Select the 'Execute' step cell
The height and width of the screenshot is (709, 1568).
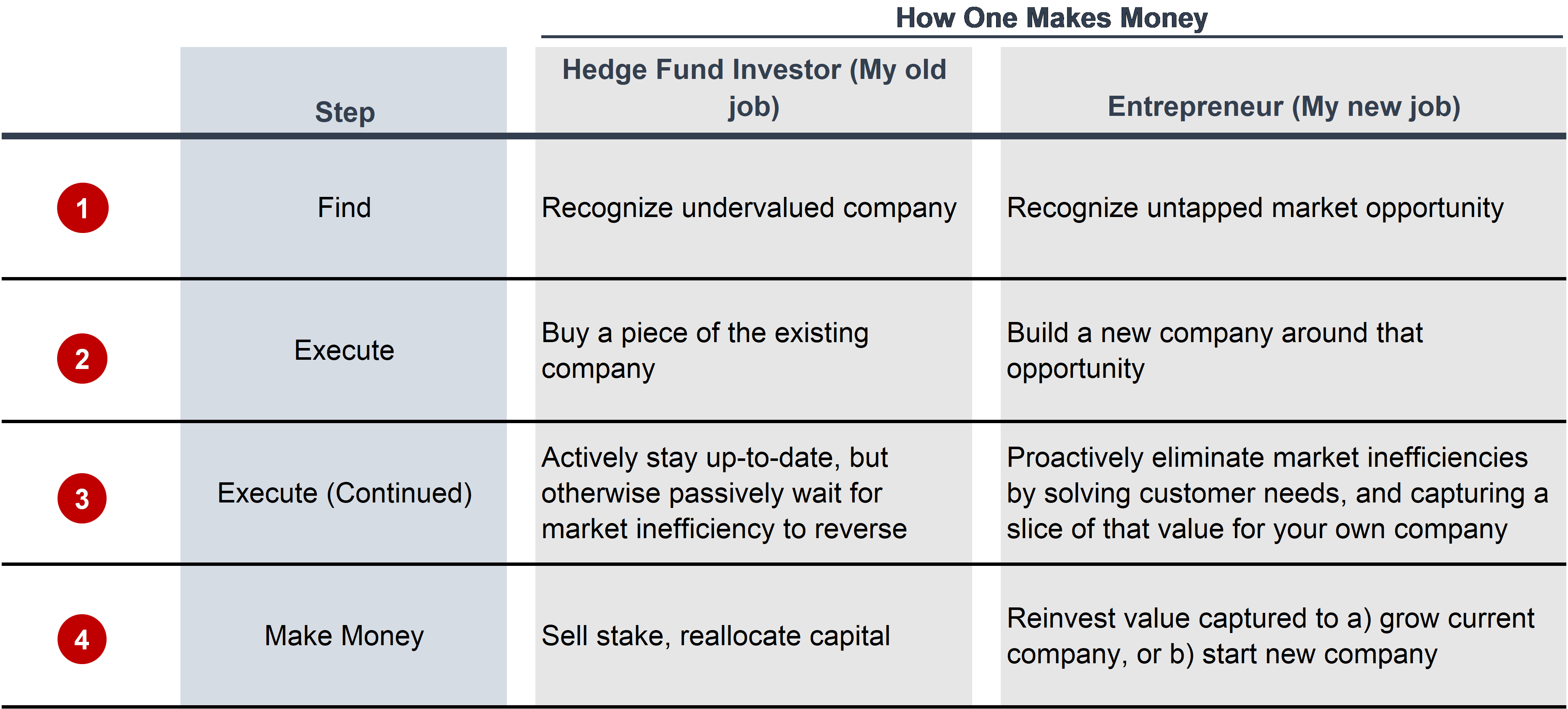(x=344, y=350)
